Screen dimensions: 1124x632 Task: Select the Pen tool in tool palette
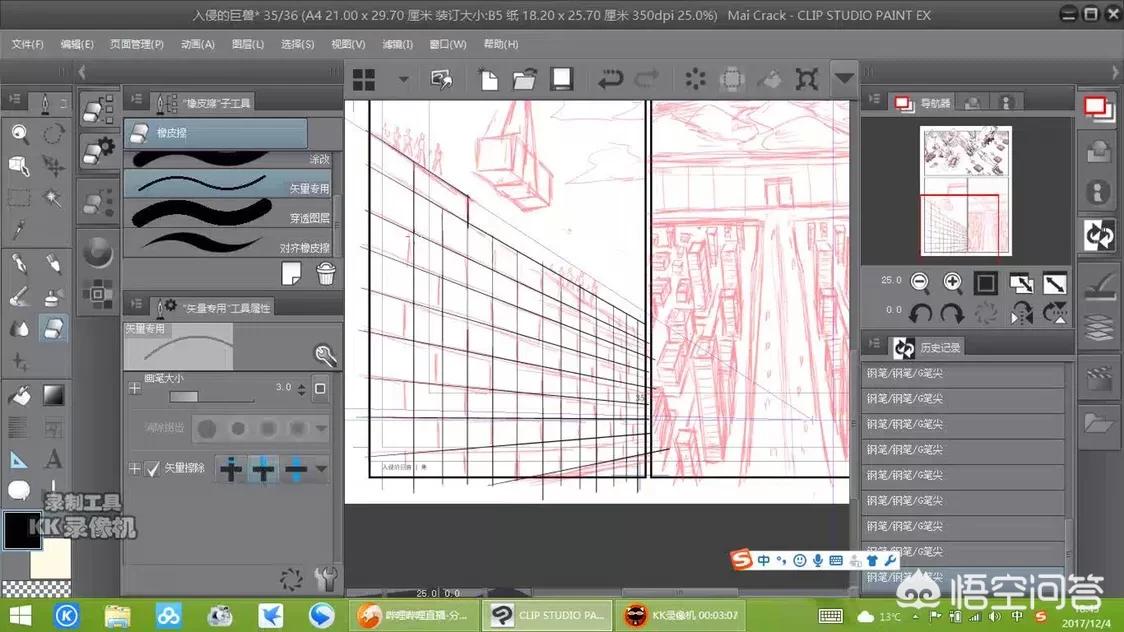pyautogui.click(x=19, y=264)
